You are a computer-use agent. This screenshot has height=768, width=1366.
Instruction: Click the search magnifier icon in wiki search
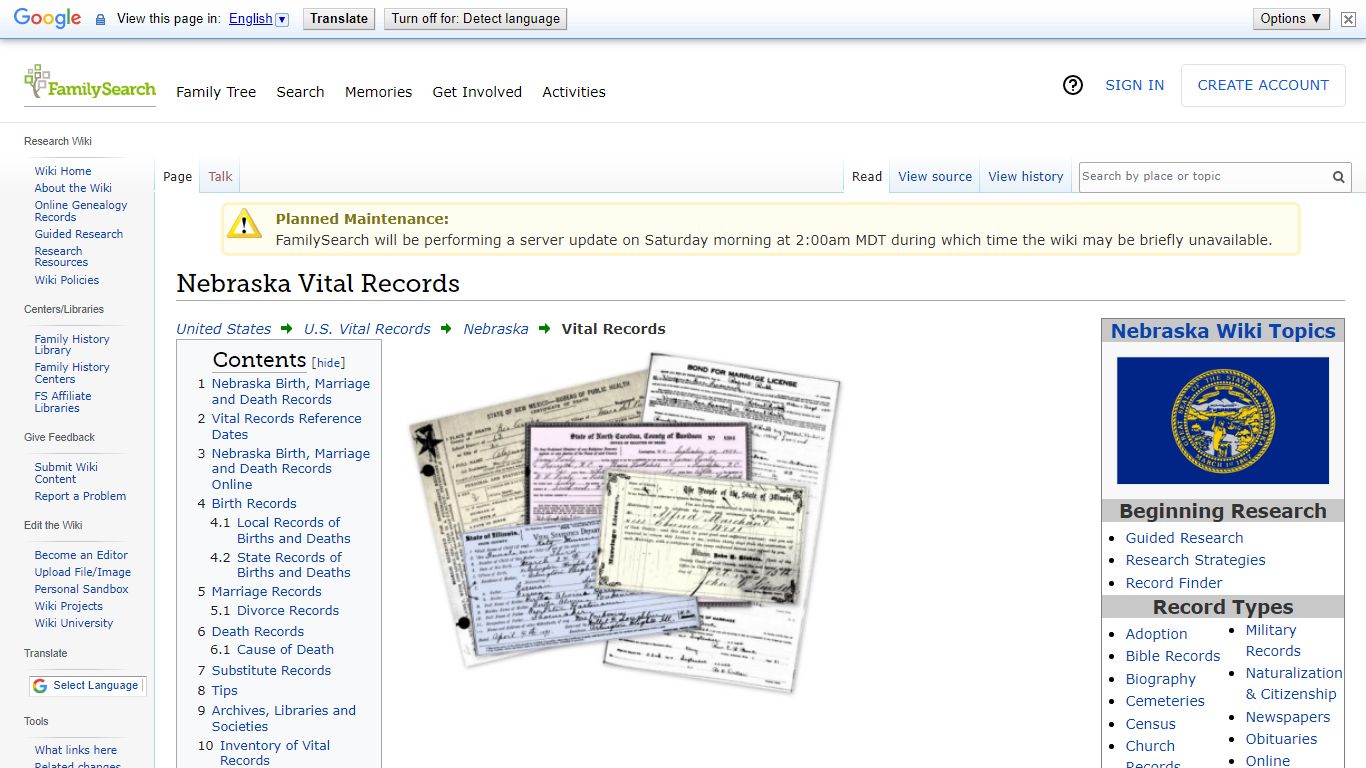[1338, 177]
